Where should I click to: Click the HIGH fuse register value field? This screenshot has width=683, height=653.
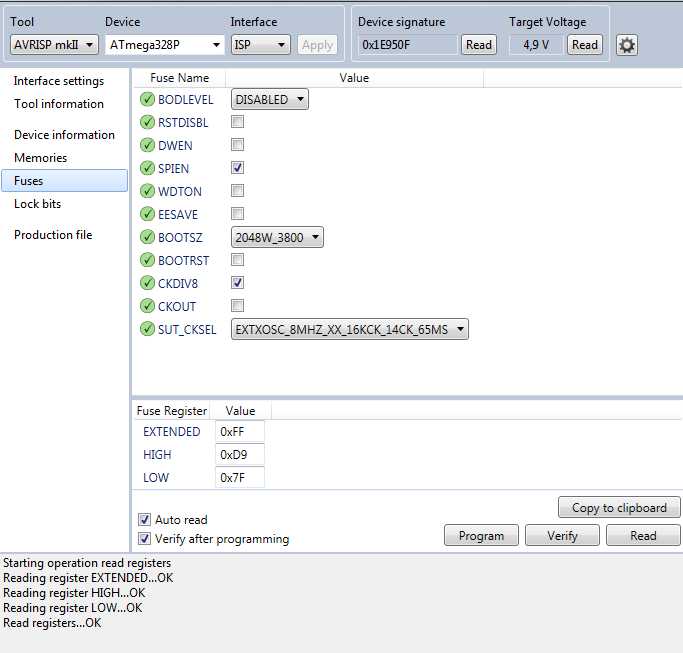click(241, 455)
